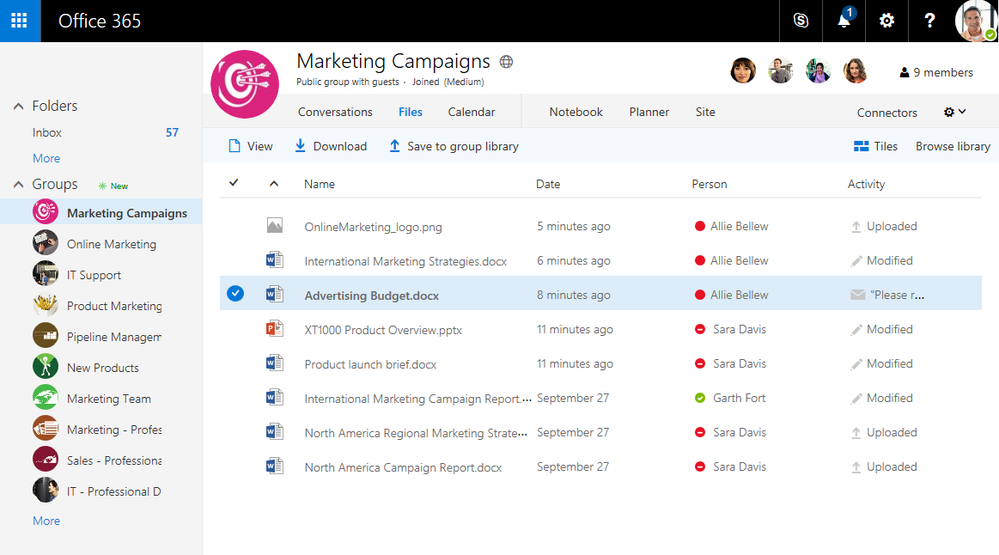Click the View document icon button

click(x=250, y=146)
